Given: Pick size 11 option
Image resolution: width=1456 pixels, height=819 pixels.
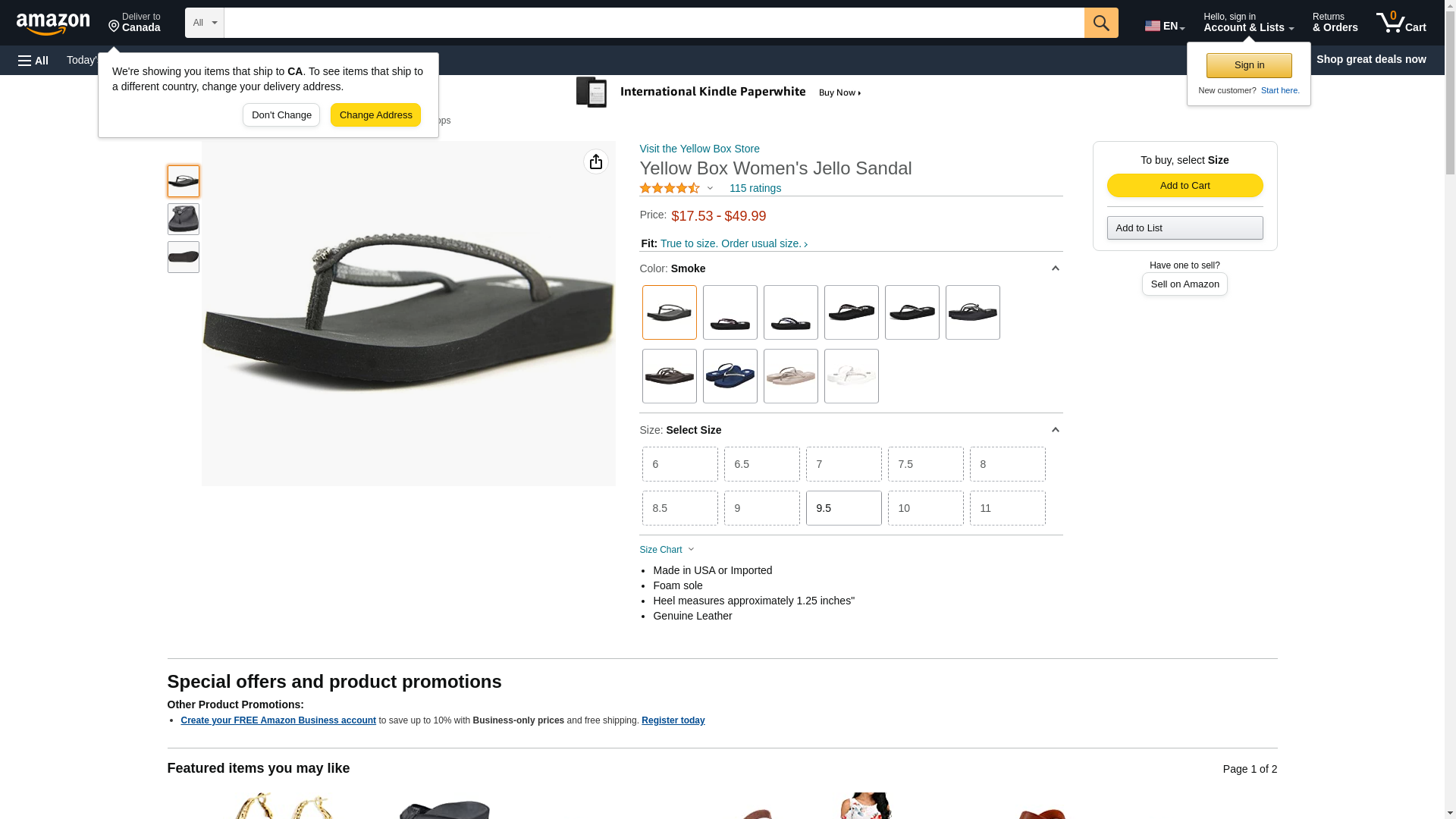Looking at the screenshot, I should 1007,508.
